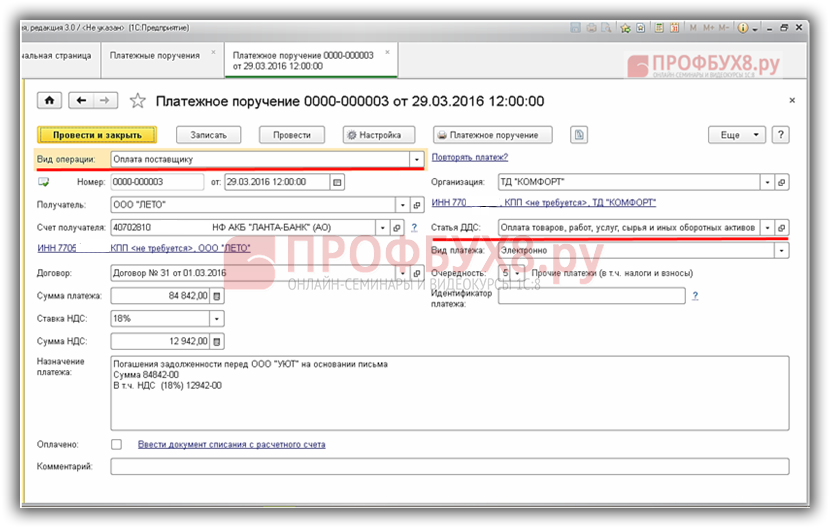The image size is (830, 528).
Task: Click the Записать button
Action: tap(208, 135)
